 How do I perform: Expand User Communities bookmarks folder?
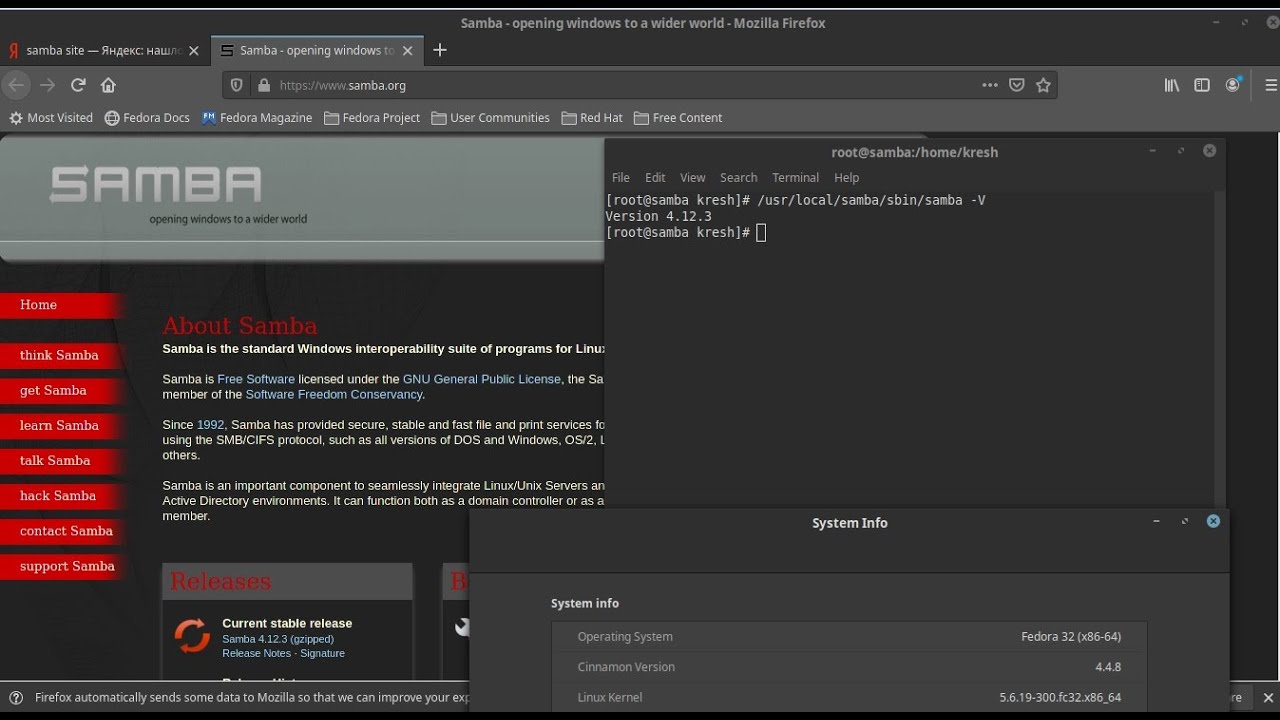(x=490, y=117)
